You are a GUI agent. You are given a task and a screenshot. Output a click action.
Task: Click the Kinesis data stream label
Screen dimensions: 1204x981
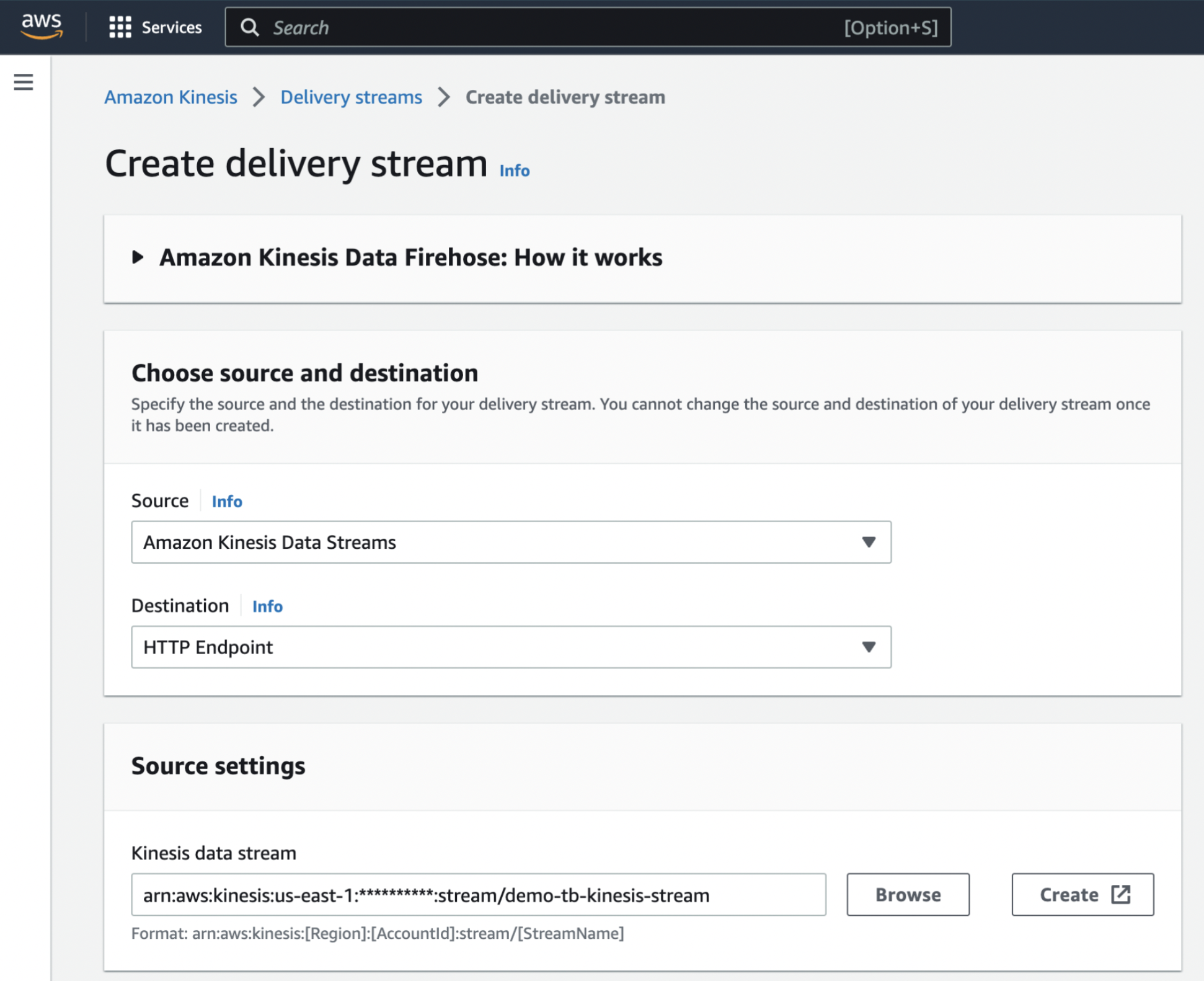[214, 853]
